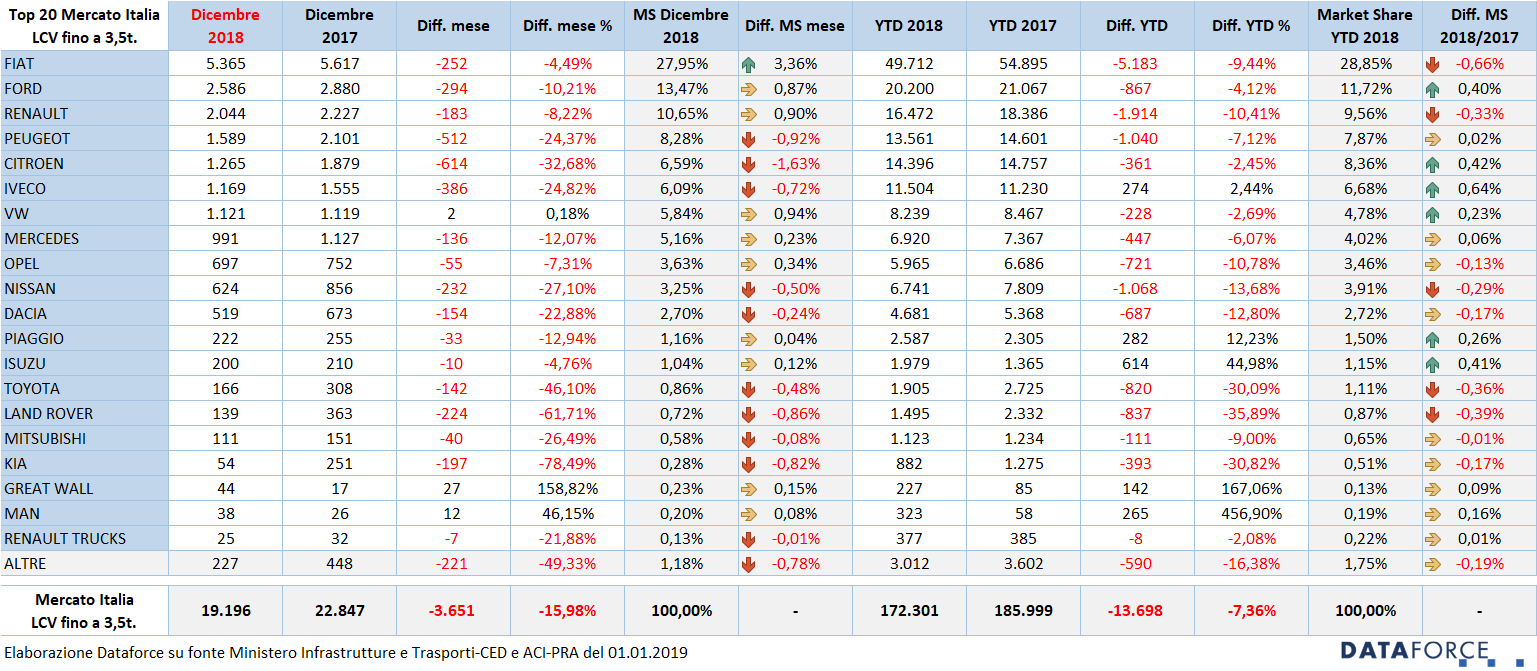Click the red down arrow in TOYOTA's Diff. MS 2018/2017 cell
Viewport: 1537px width, 671px height.
point(1433,389)
